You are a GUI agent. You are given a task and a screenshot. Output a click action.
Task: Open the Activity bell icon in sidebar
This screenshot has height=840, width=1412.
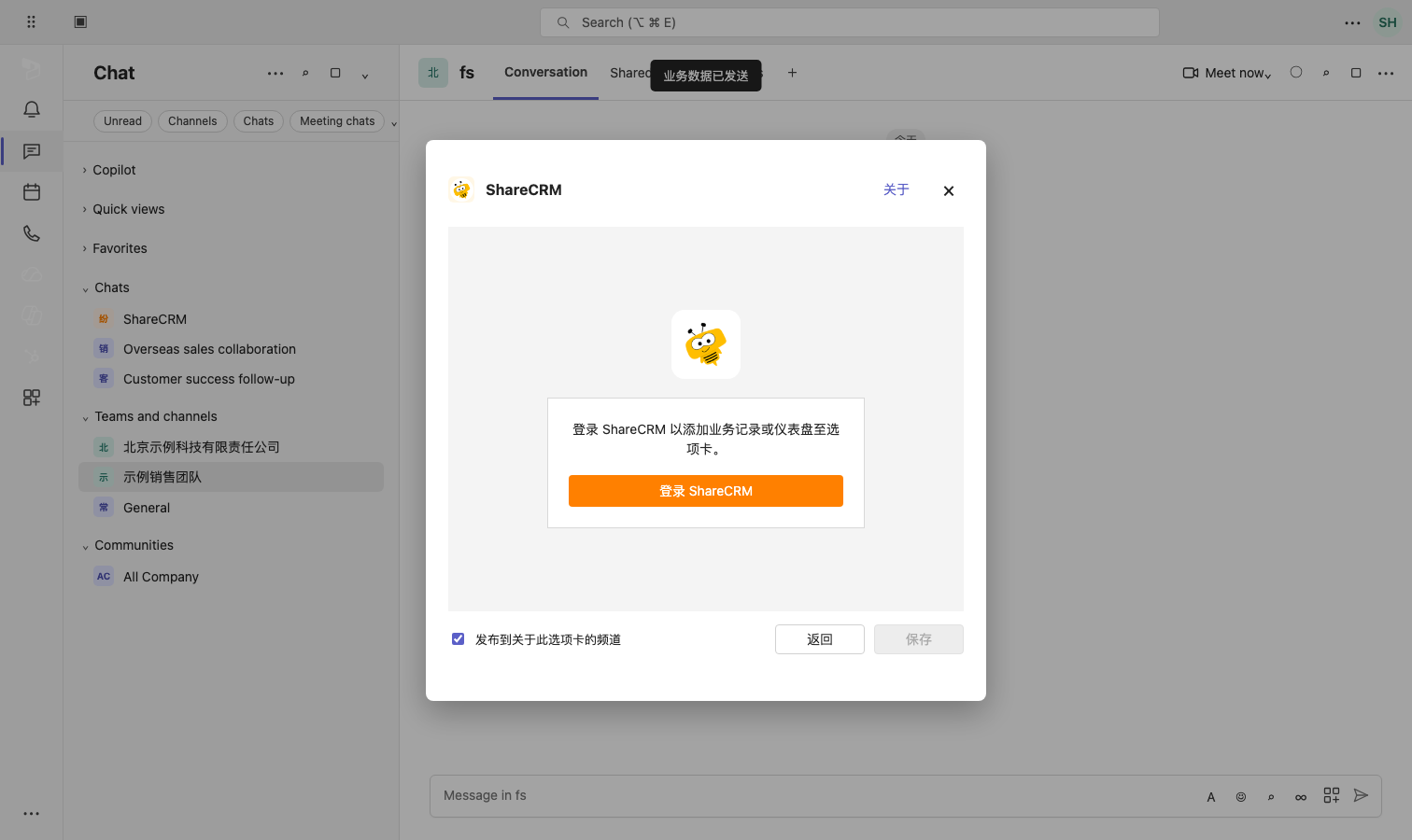pos(32,109)
